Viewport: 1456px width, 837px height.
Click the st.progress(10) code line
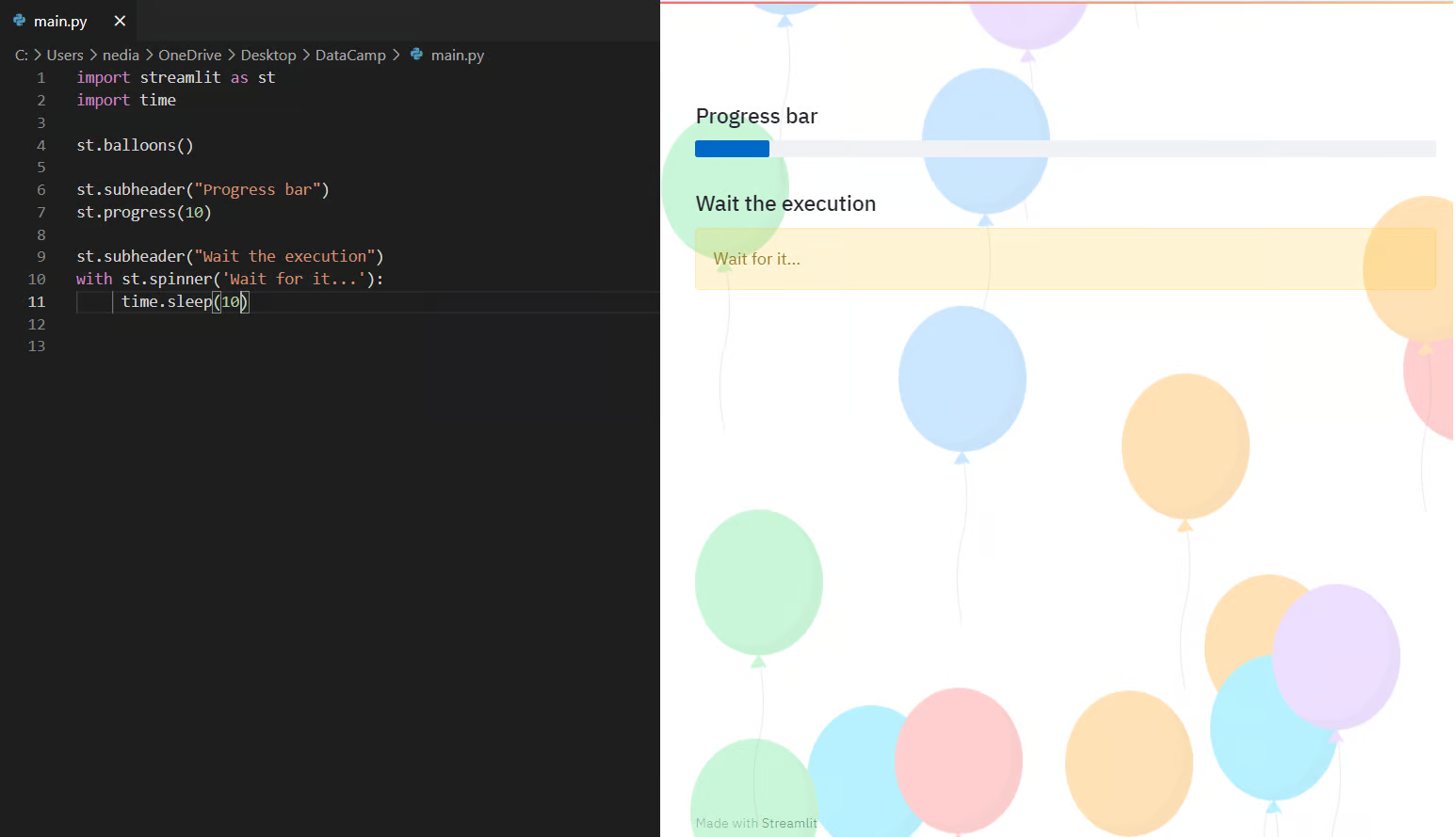(144, 213)
